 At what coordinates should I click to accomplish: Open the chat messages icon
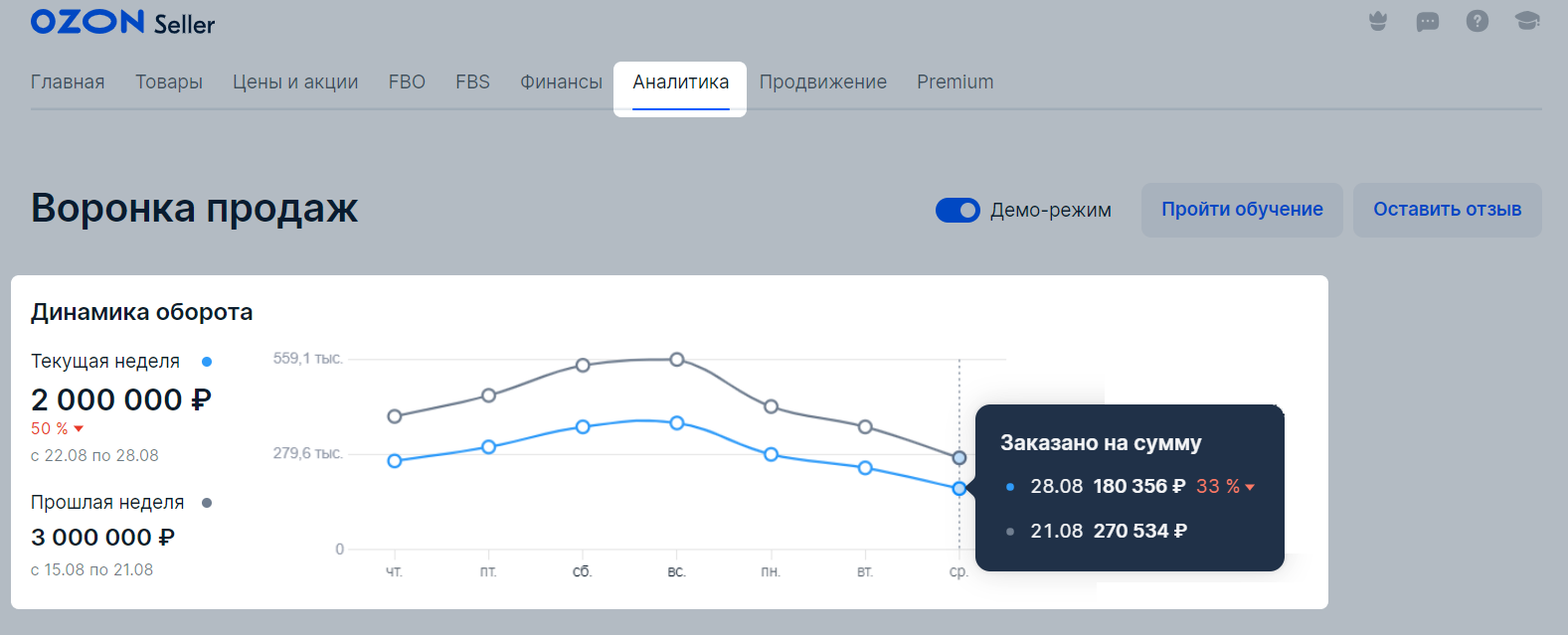[1428, 21]
